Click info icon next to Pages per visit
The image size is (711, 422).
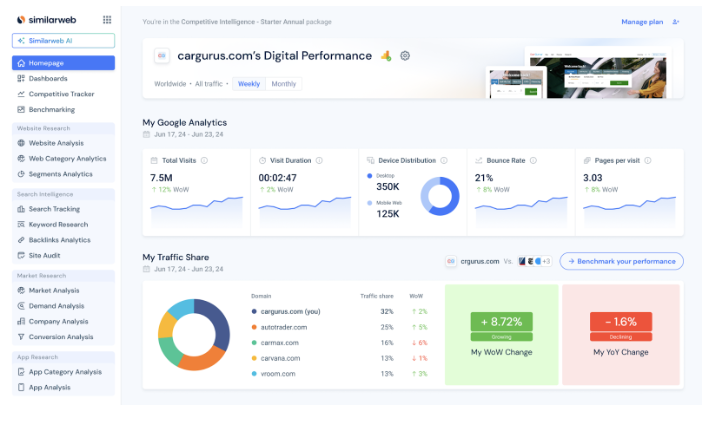pos(648,160)
